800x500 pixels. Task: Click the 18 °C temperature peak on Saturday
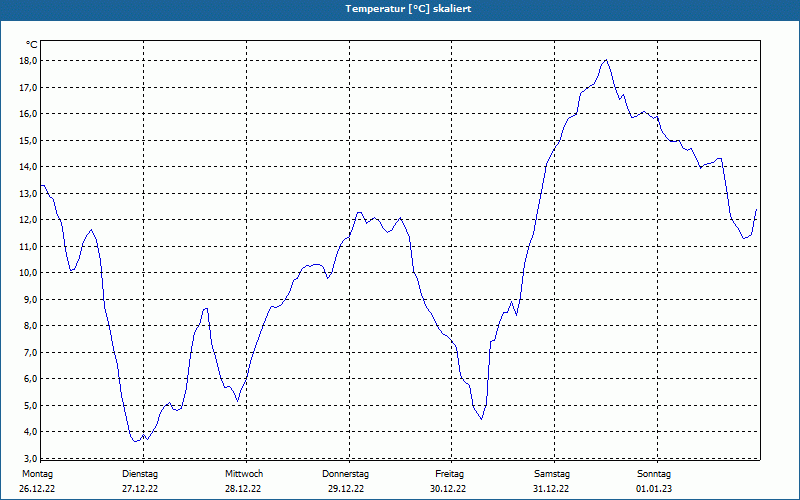(606, 60)
